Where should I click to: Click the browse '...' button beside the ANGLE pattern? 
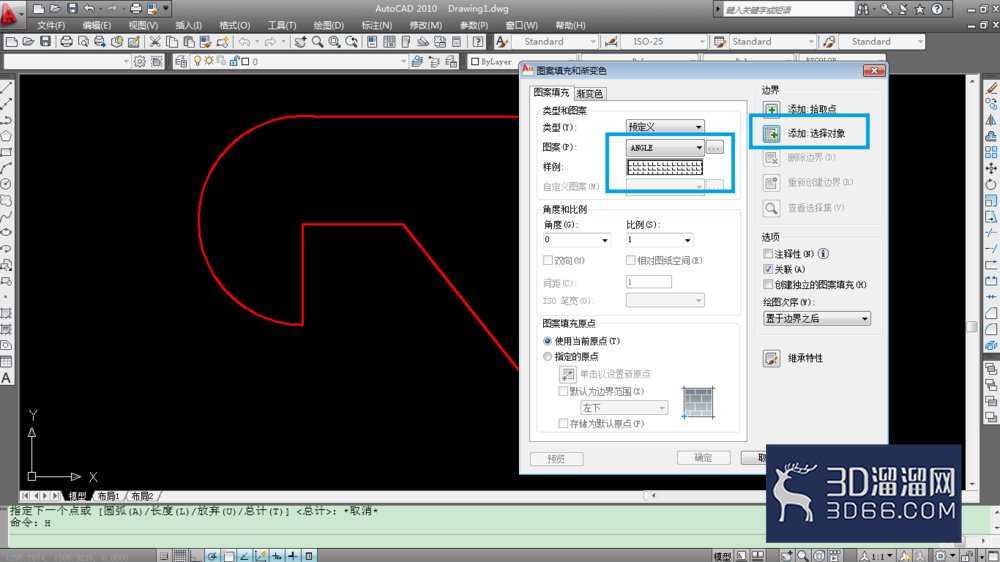coord(714,147)
